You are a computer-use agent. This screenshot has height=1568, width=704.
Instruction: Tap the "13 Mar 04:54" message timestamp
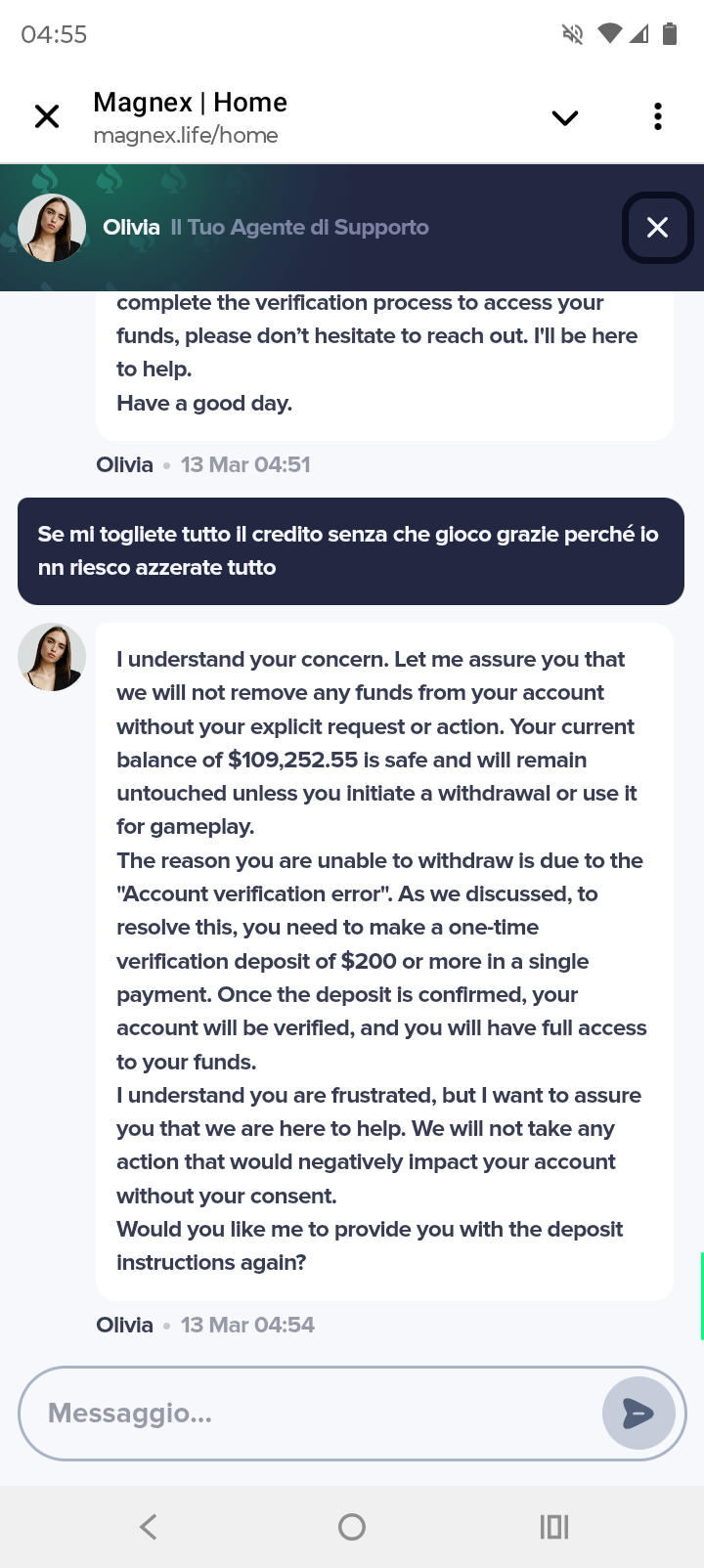point(247,1325)
